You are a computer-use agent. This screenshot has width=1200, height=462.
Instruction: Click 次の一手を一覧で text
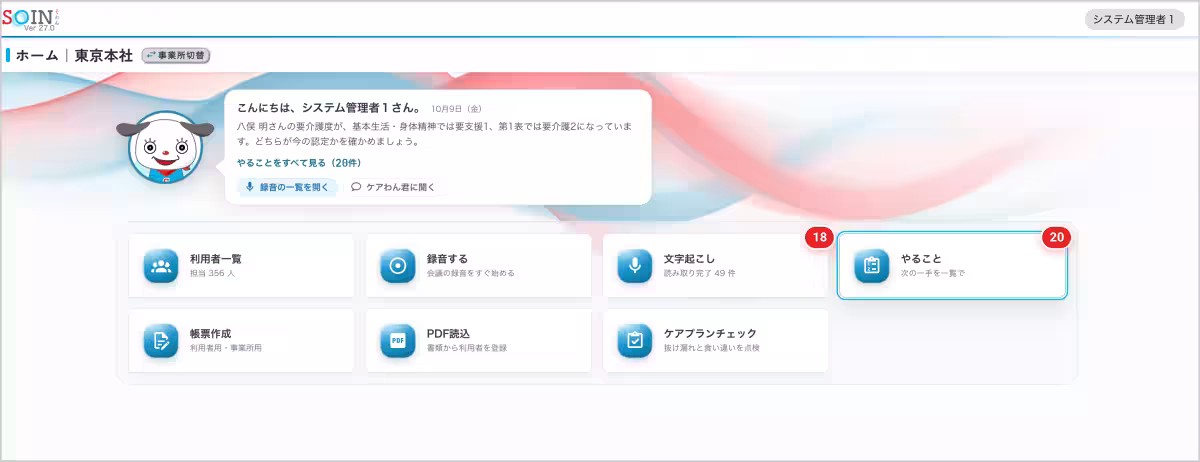(933, 273)
